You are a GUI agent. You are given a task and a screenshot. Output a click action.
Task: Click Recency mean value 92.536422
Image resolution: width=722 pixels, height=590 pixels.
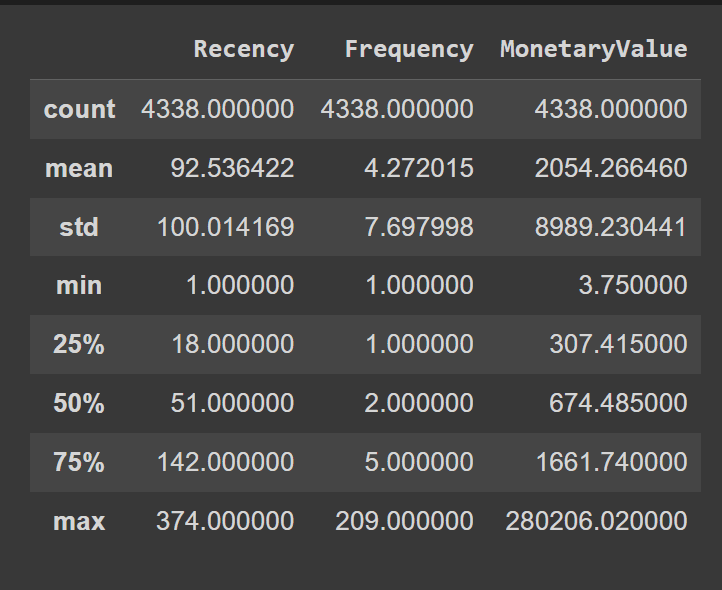[x=232, y=168]
